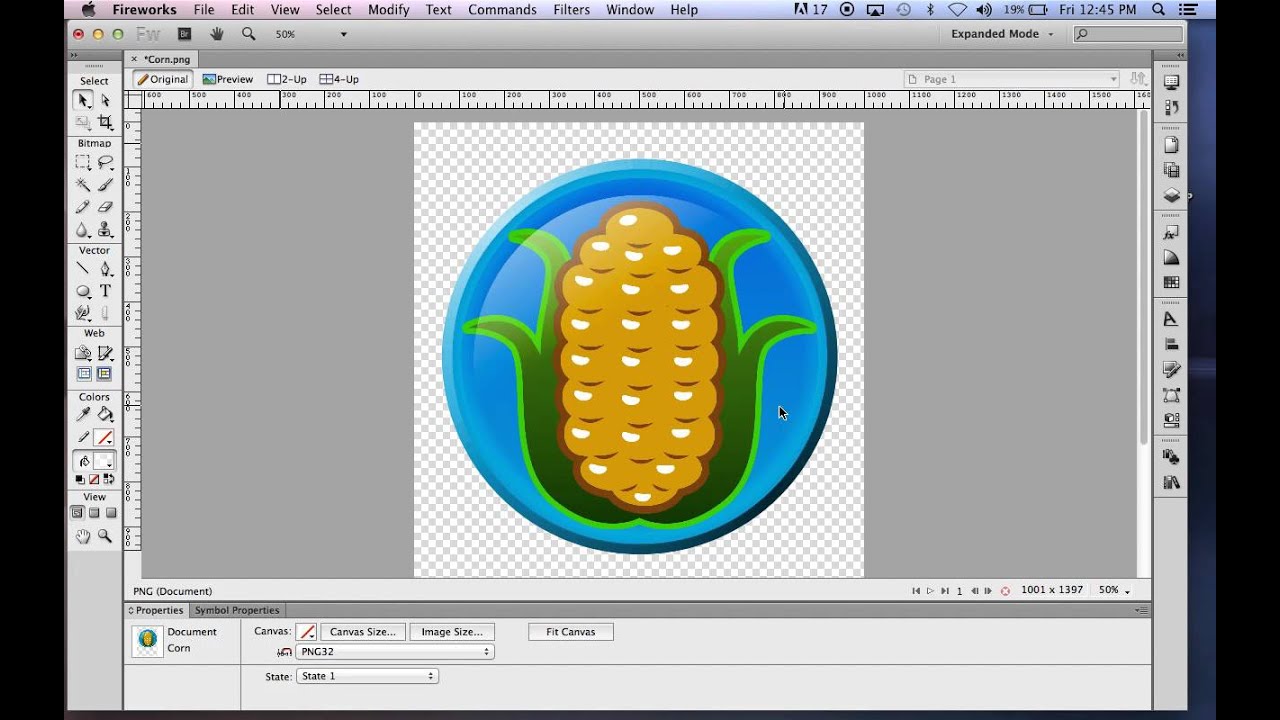Switch to the Preview tab
The width and height of the screenshot is (1280, 720).
coord(228,79)
